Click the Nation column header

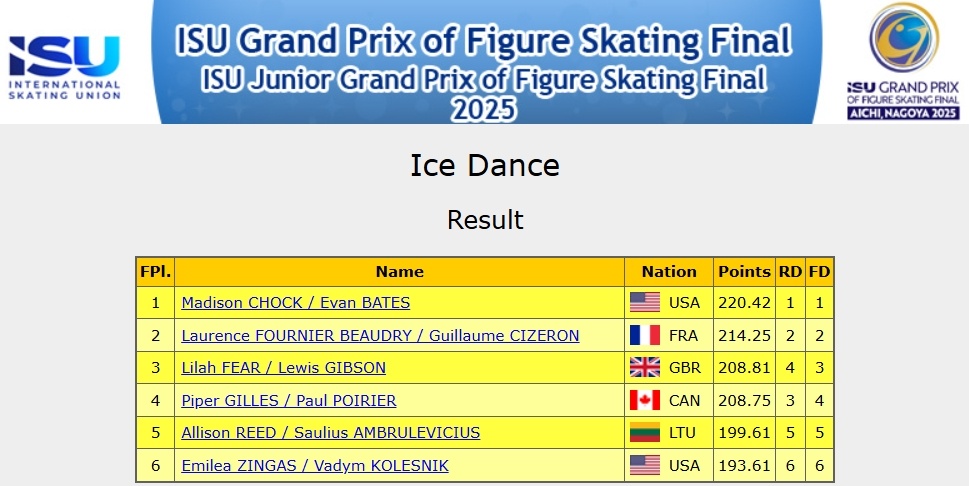669,271
